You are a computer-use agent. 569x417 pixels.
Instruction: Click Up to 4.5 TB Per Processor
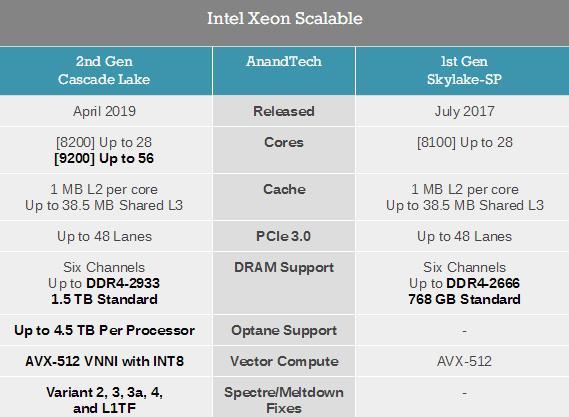[x=105, y=330]
